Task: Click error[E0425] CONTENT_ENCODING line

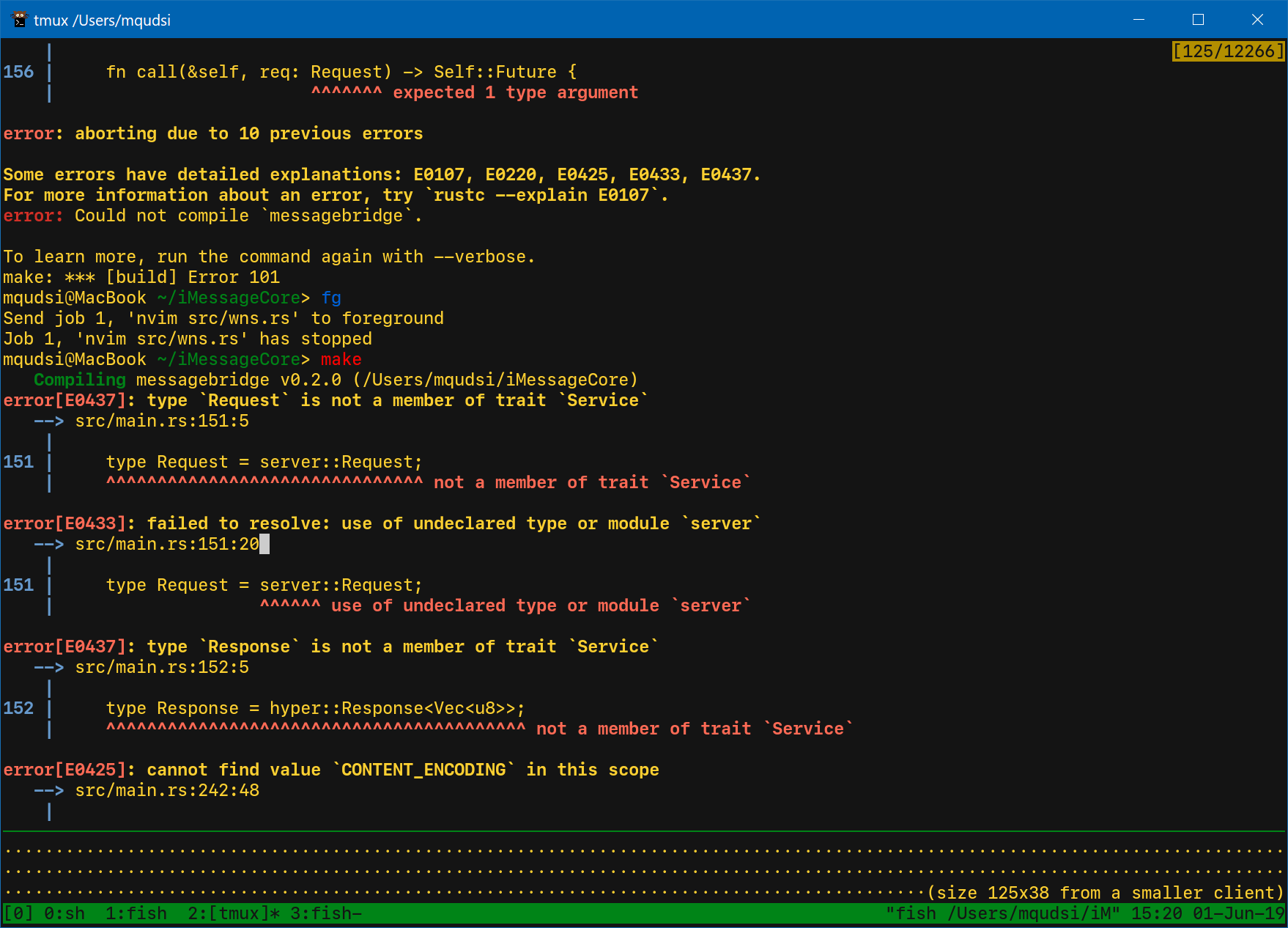Action: pos(331,770)
